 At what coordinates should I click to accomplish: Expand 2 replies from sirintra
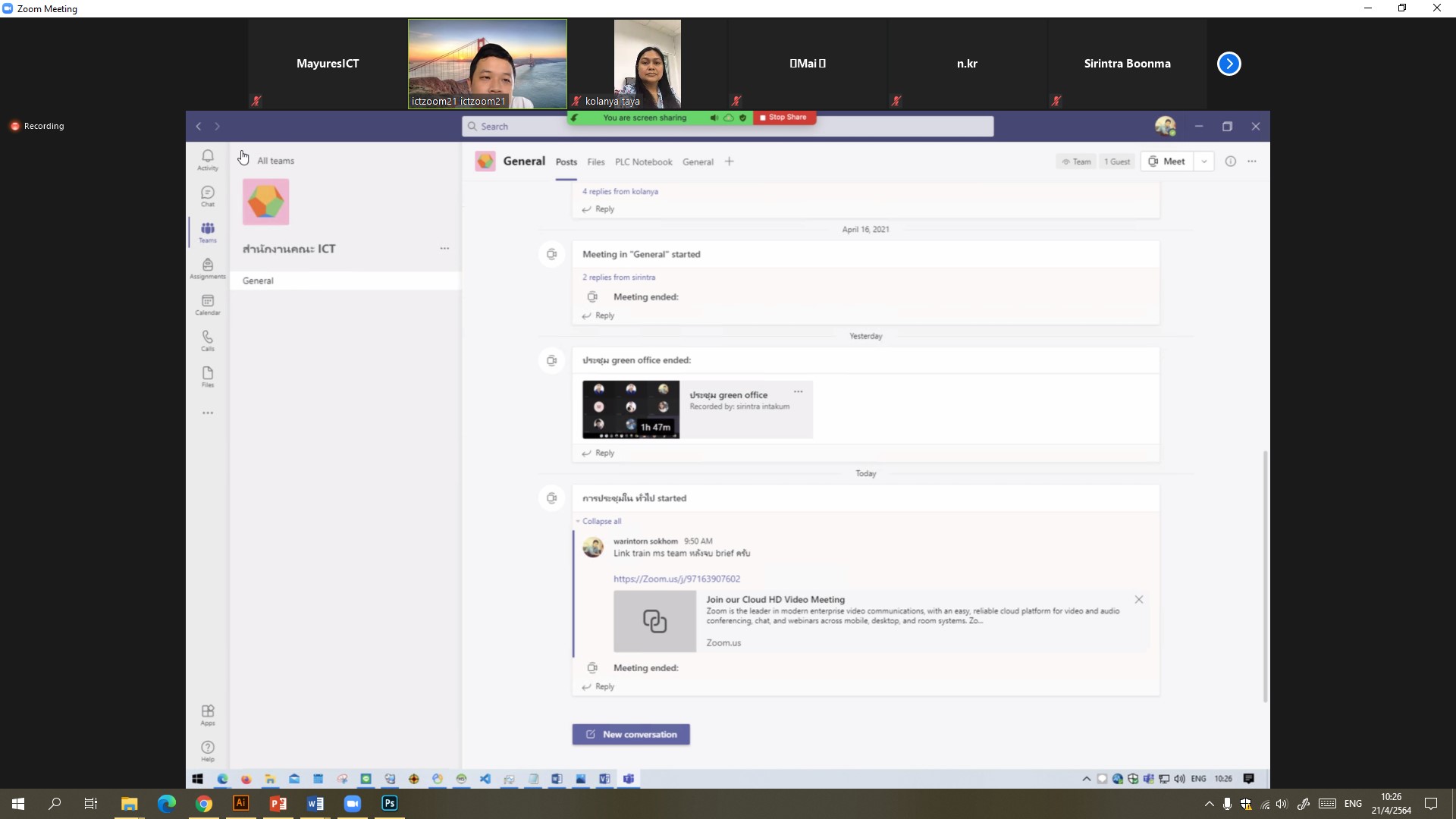619,278
